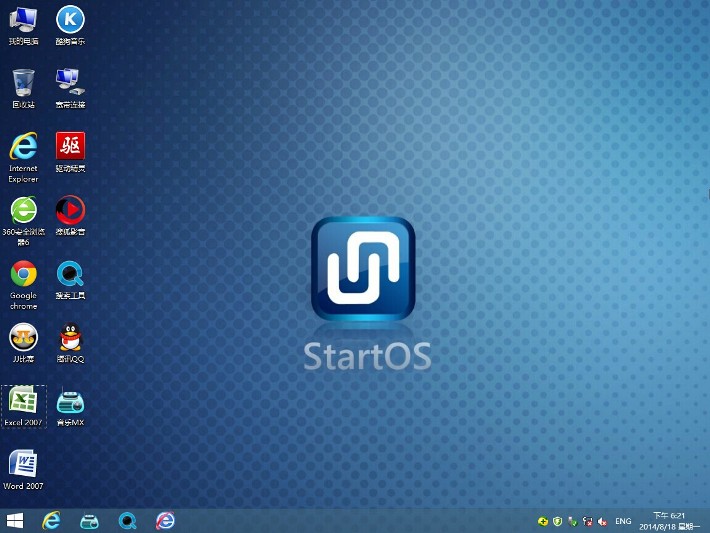The height and width of the screenshot is (533, 710).
Task: Click the 2014/8/18 date in the tray
Action: (657, 527)
